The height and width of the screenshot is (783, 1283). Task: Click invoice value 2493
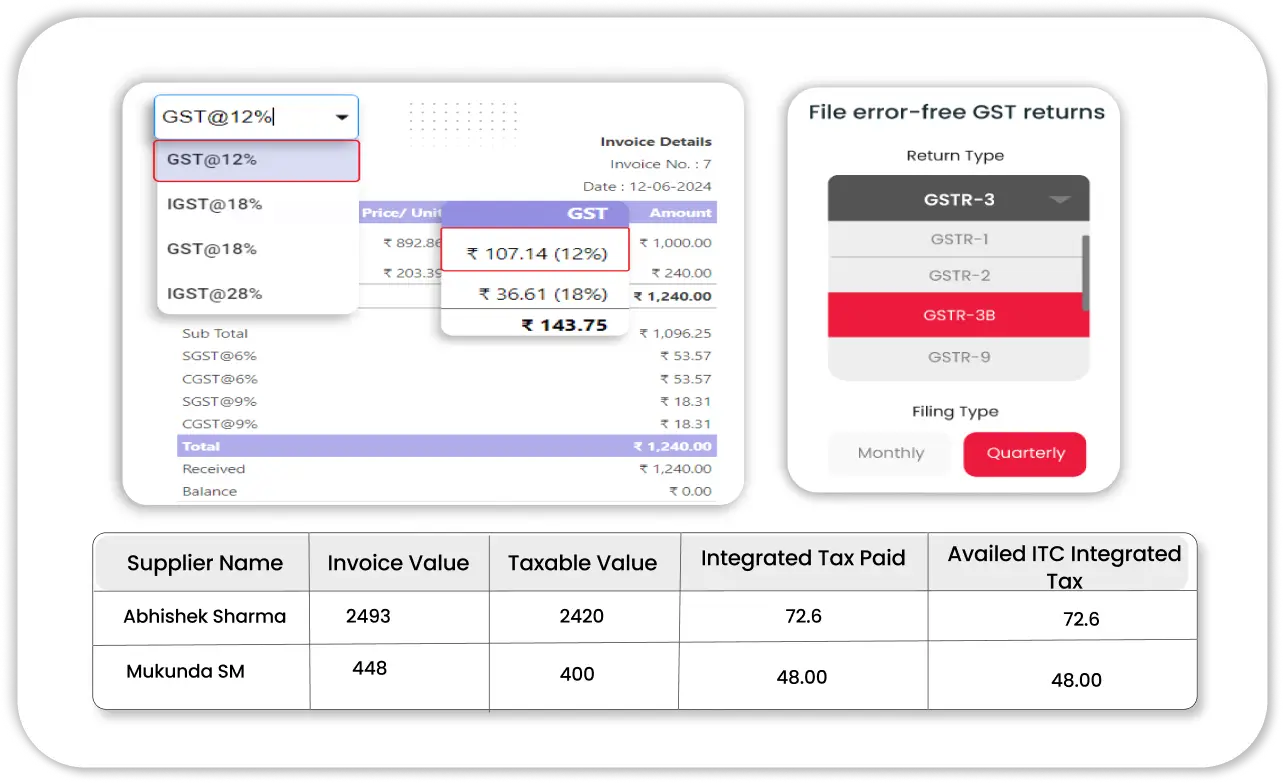point(368,616)
